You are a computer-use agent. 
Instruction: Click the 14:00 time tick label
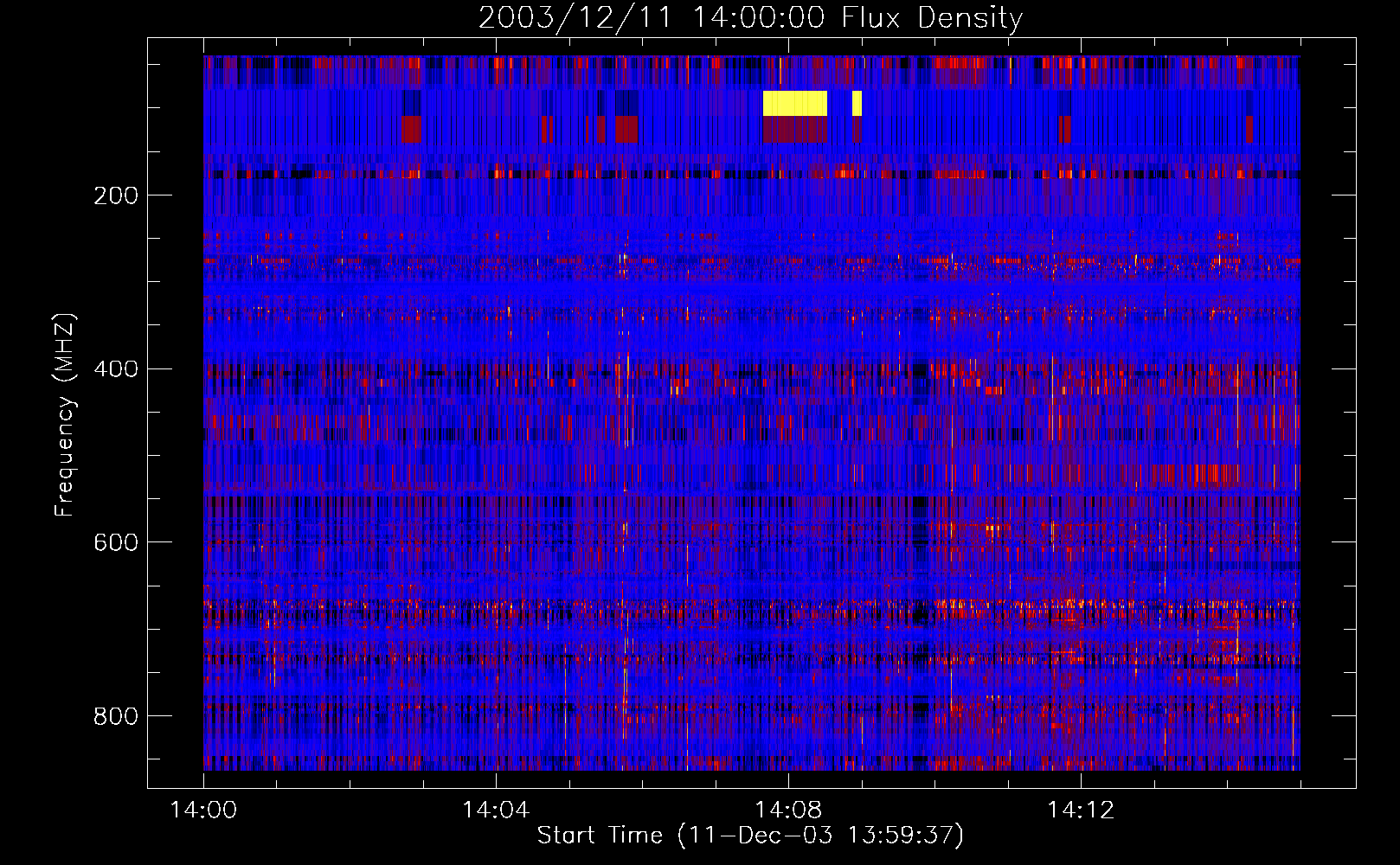click(203, 811)
